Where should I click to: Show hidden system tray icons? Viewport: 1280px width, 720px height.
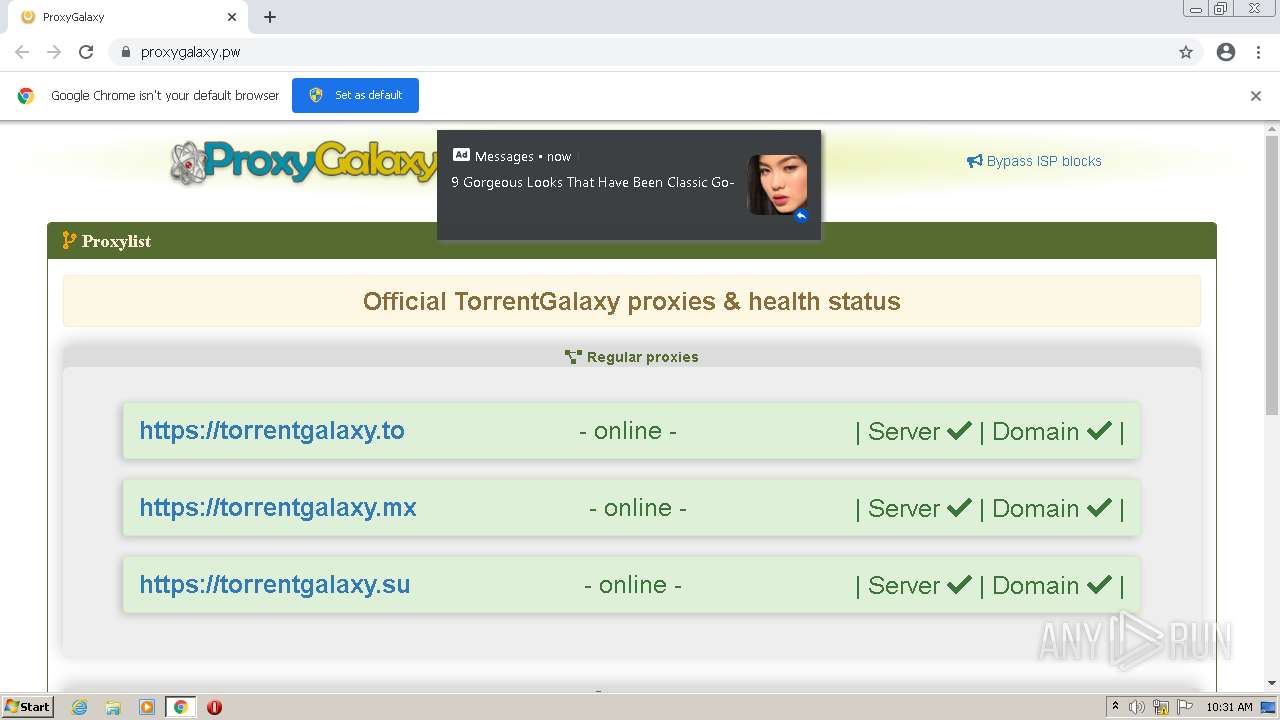tap(1115, 707)
